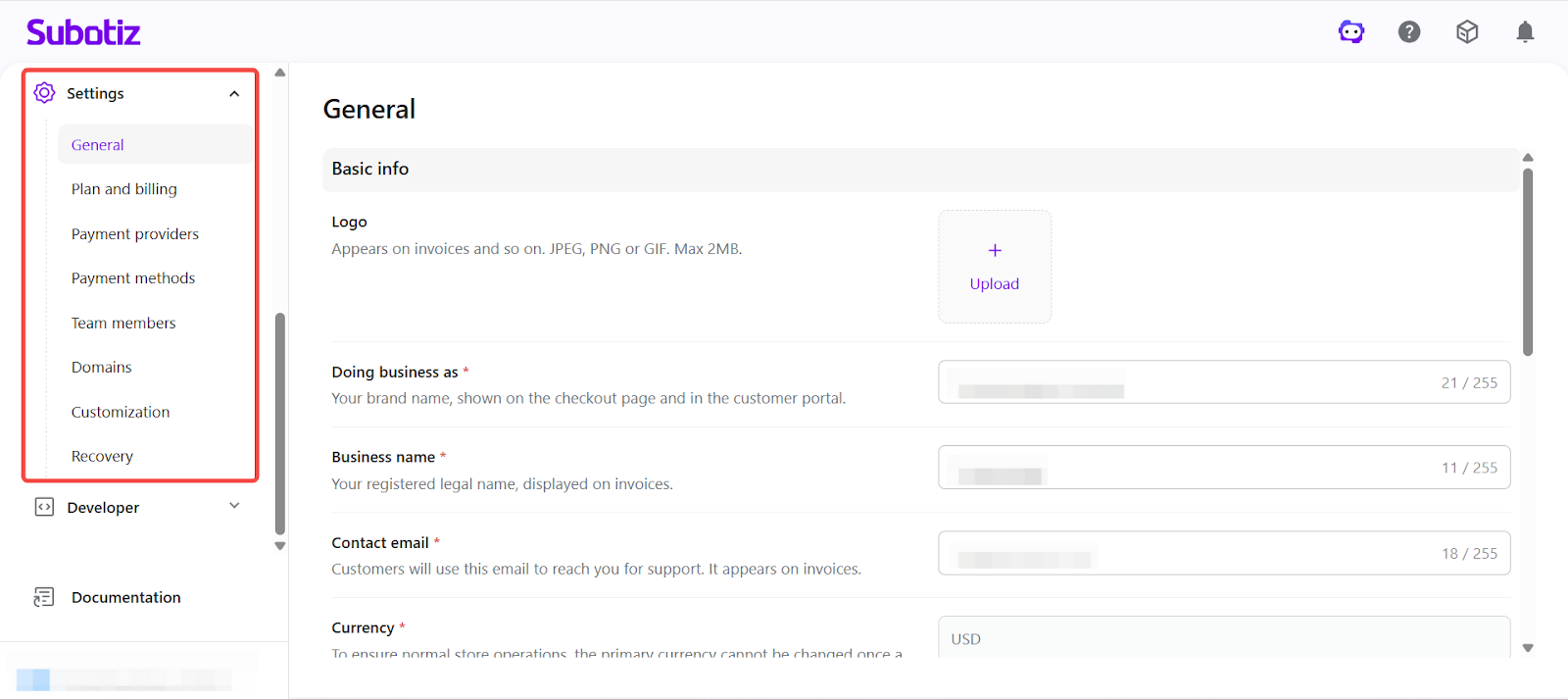Viewport: 1568px width, 700px height.
Task: Collapse the Settings menu chevron
Action: [x=234, y=94]
